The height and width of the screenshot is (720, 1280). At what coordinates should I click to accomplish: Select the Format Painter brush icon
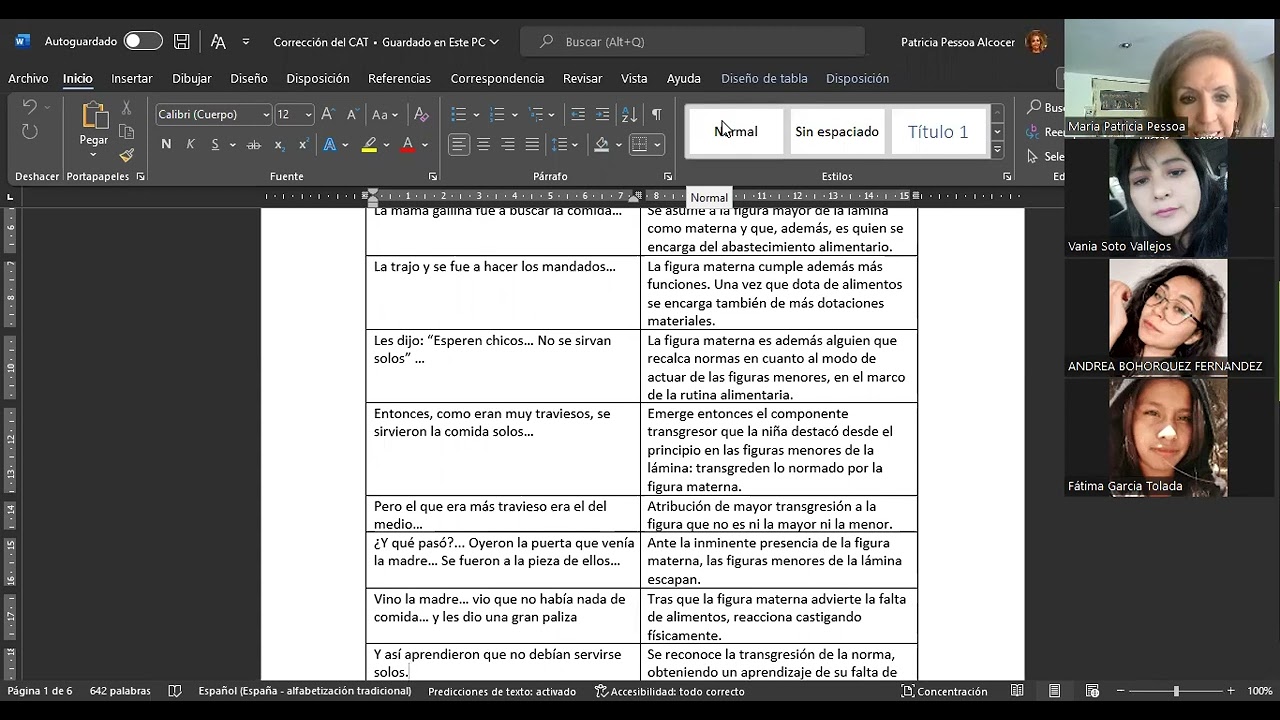[126, 155]
